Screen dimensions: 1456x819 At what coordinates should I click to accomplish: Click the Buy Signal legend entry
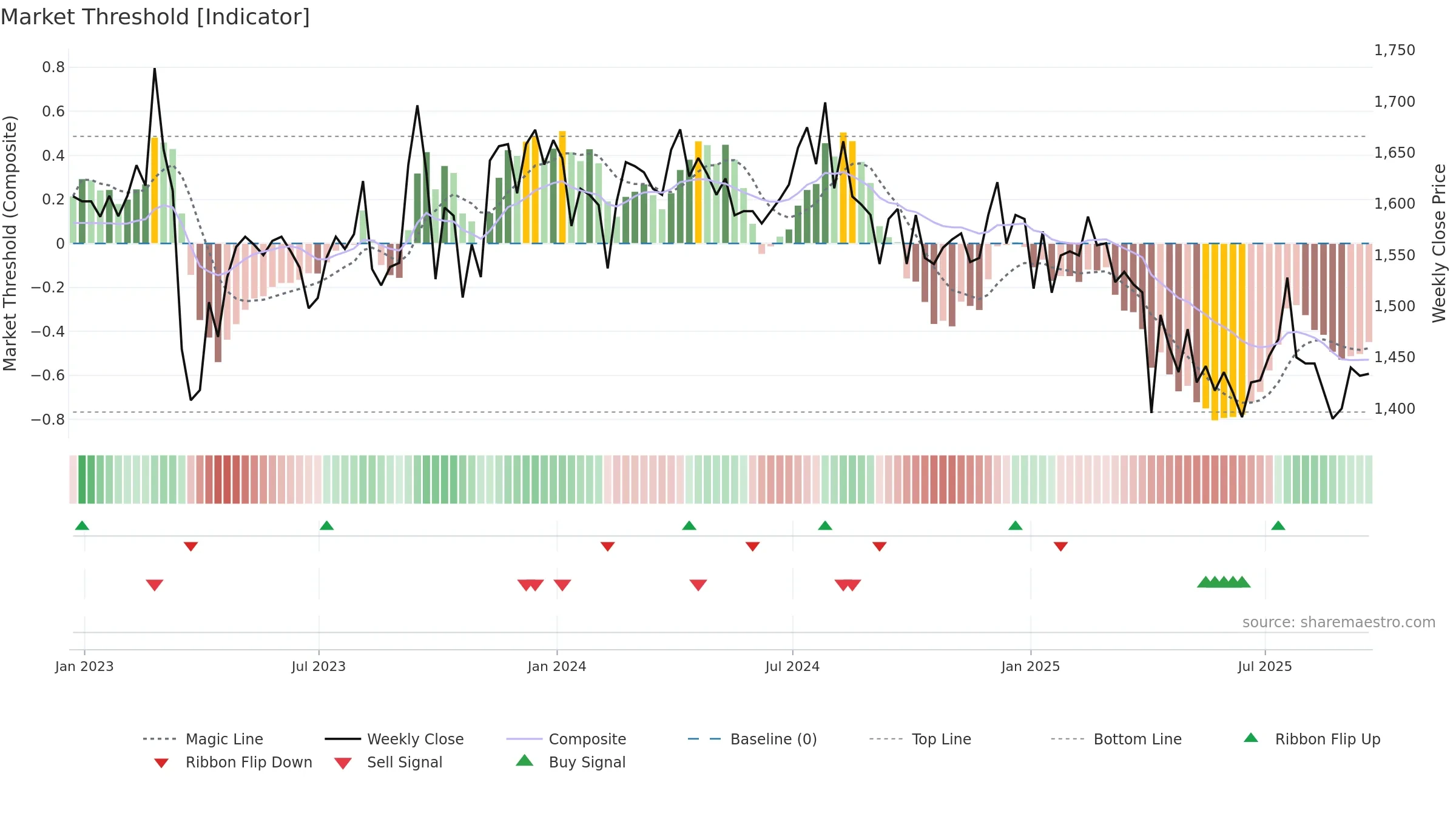[570, 762]
